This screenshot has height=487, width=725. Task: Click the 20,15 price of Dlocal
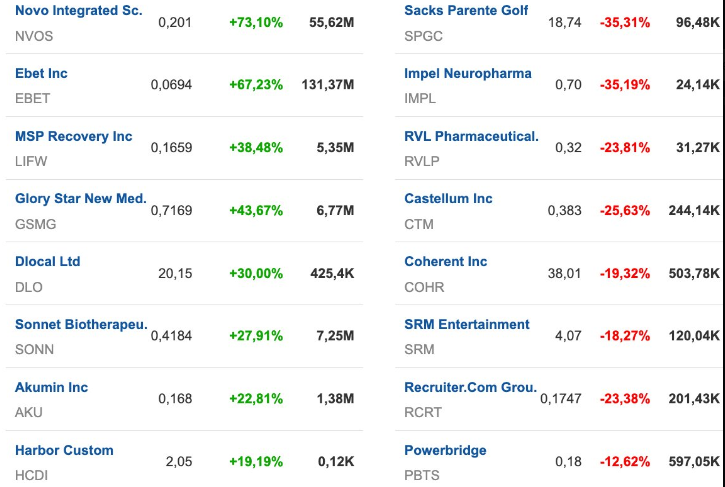point(175,274)
